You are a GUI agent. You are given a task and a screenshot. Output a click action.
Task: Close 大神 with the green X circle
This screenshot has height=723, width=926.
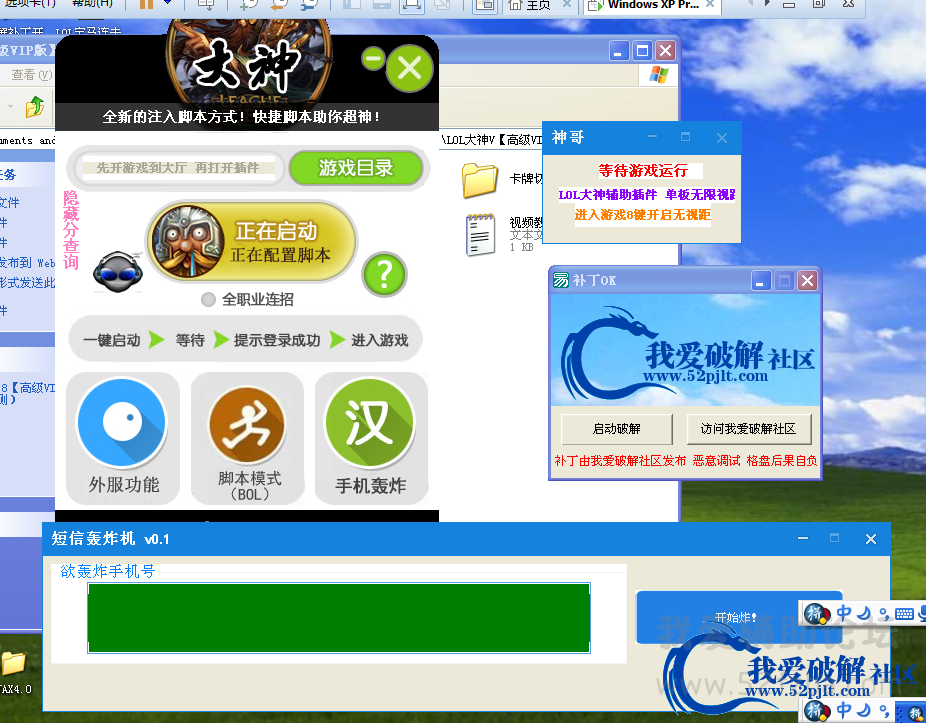click(409, 69)
